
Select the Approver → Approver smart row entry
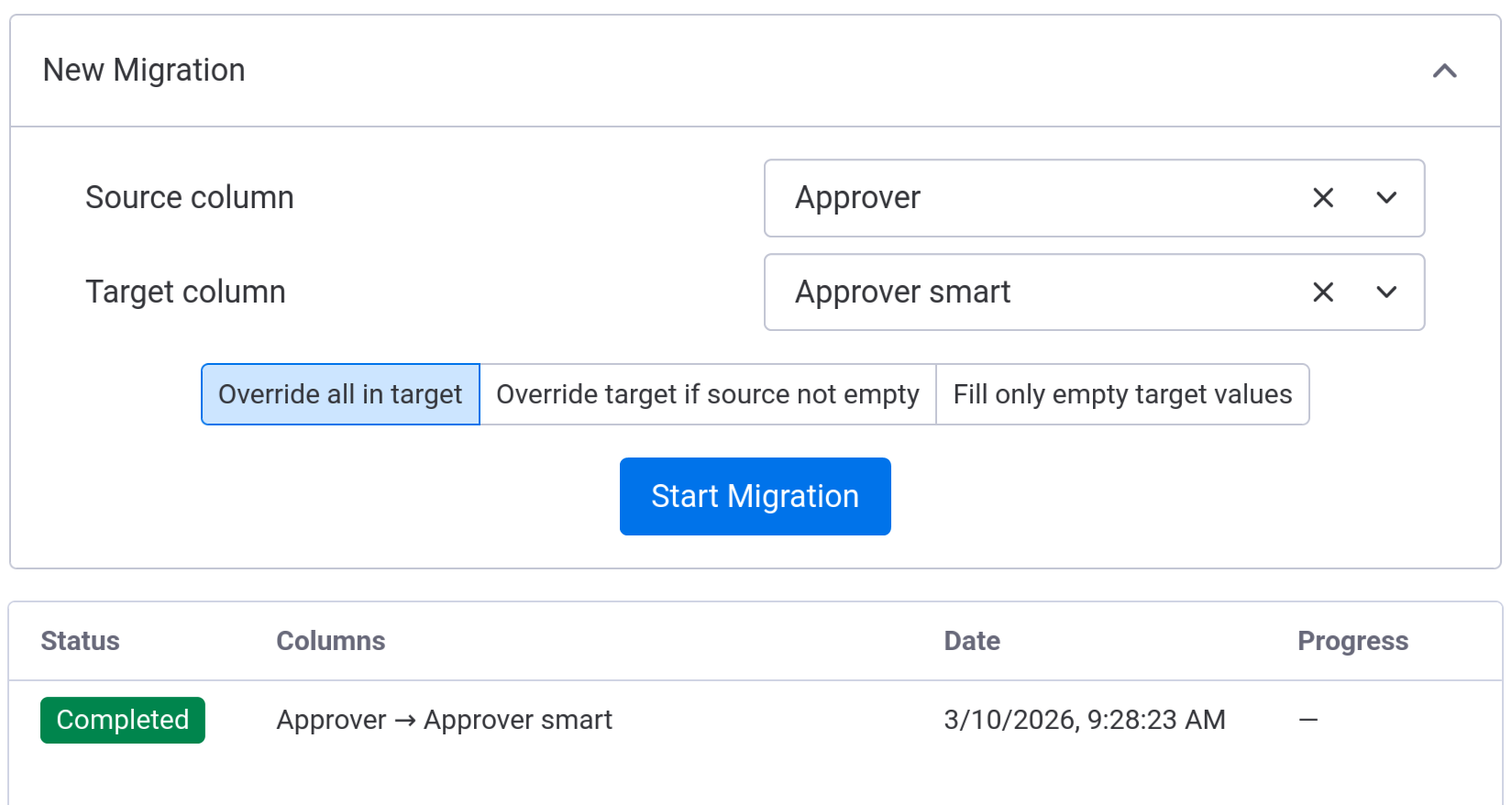(x=444, y=720)
